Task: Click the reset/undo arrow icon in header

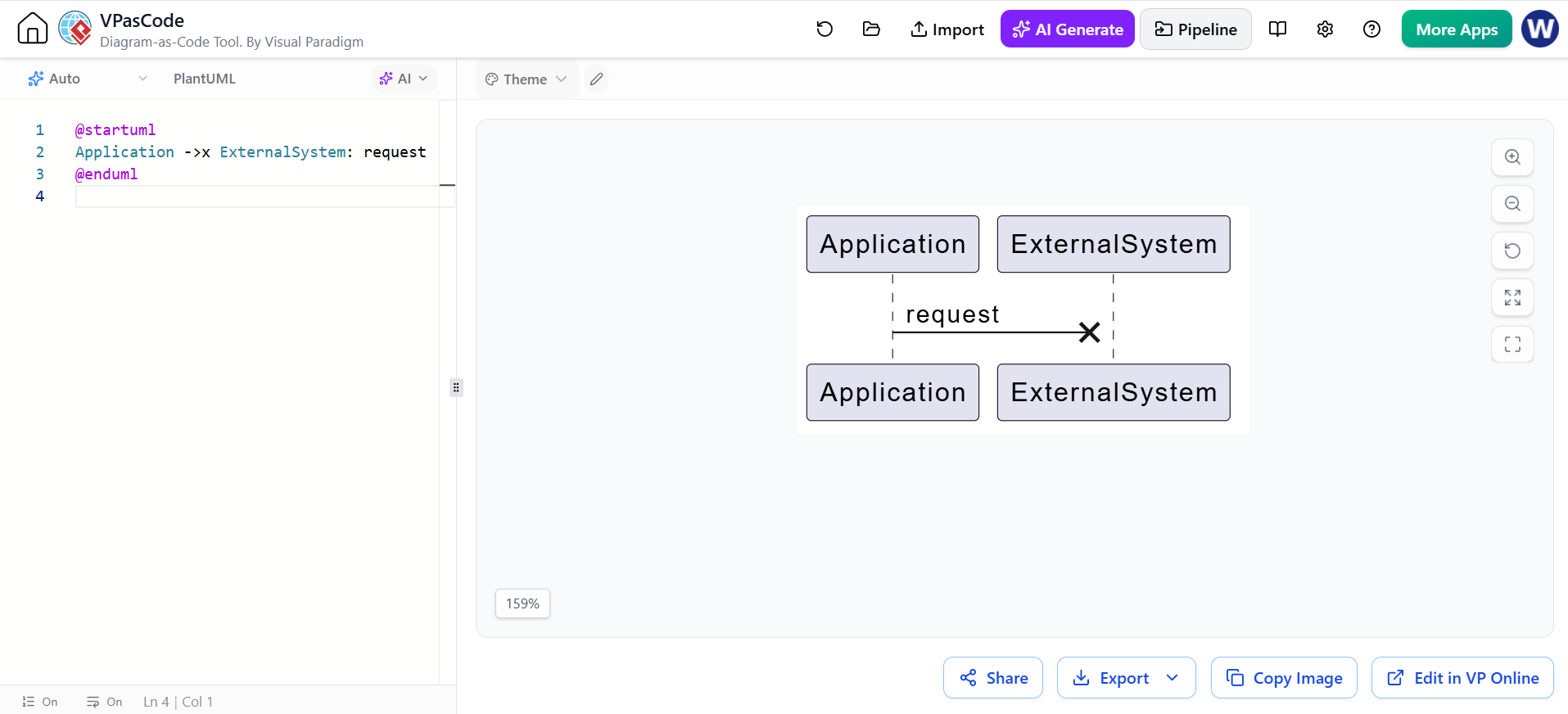Action: pos(825,29)
